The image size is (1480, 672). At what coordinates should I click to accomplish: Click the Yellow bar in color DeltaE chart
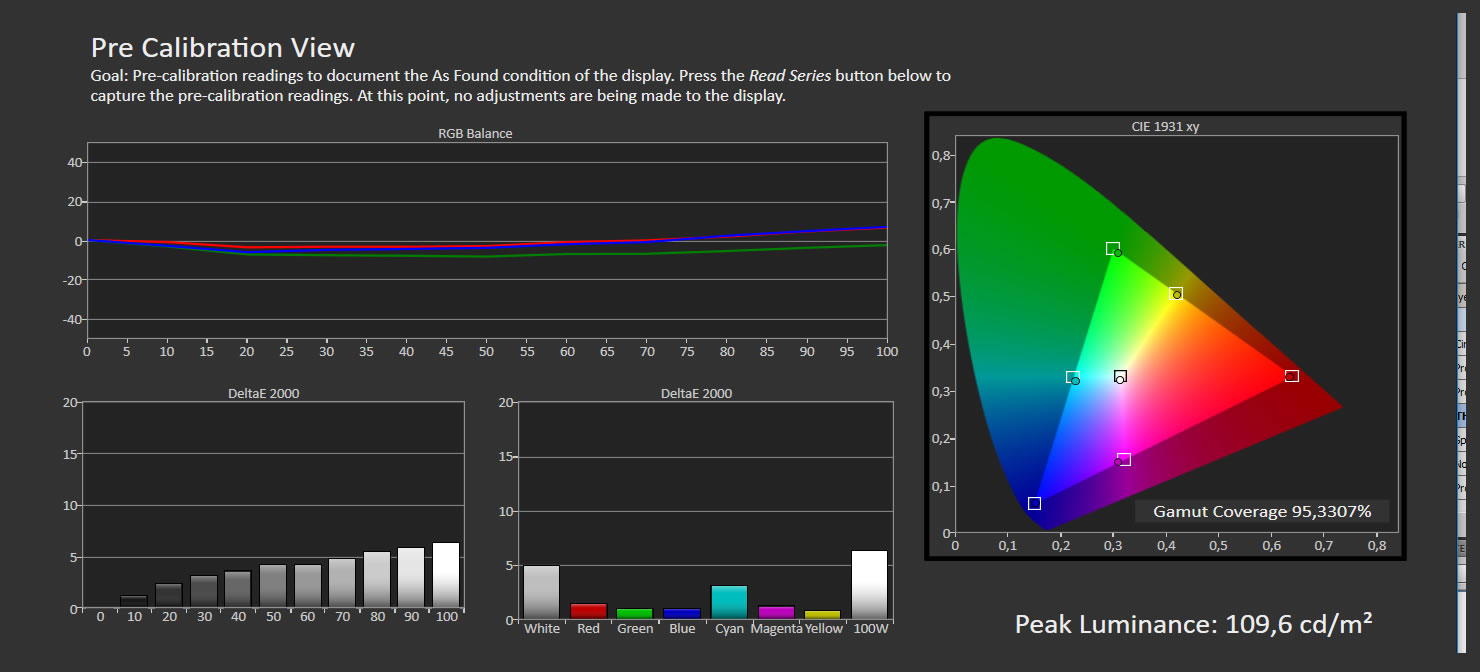(x=823, y=615)
